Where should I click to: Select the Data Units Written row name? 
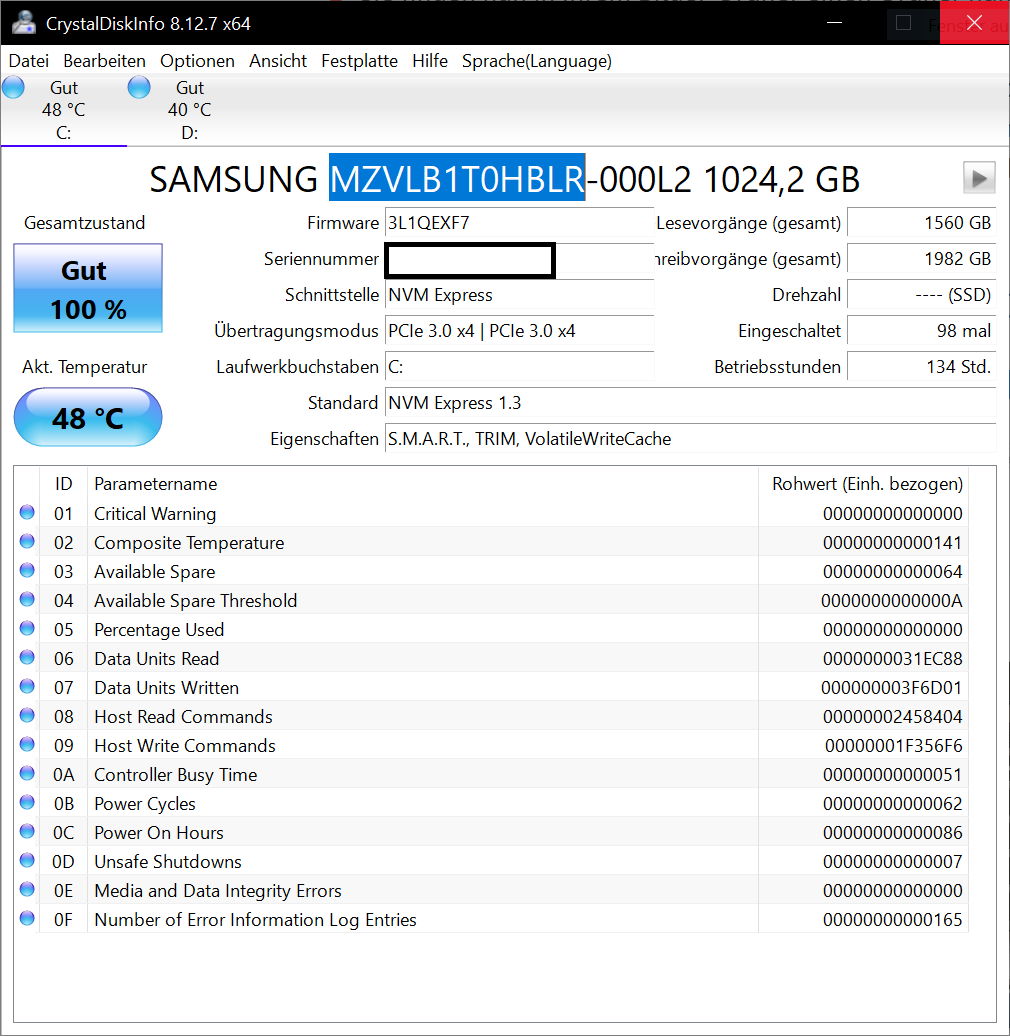point(166,688)
